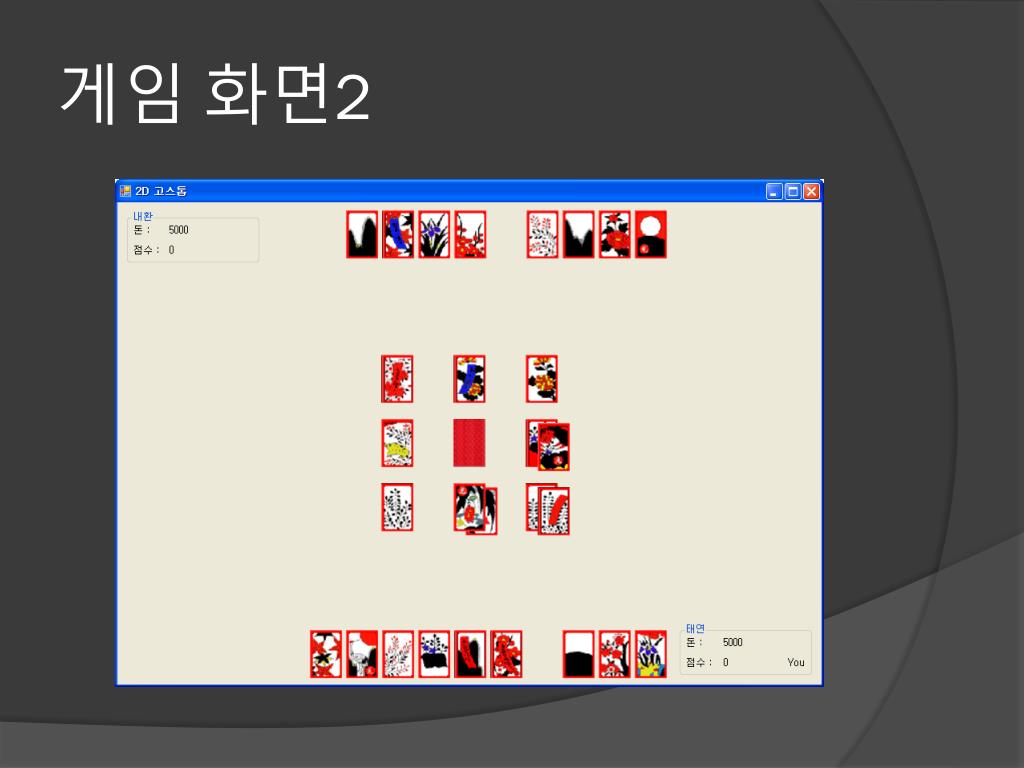The image size is (1024, 768).
Task: Minimize the 2D 고스톱 window
Action: pos(774,191)
